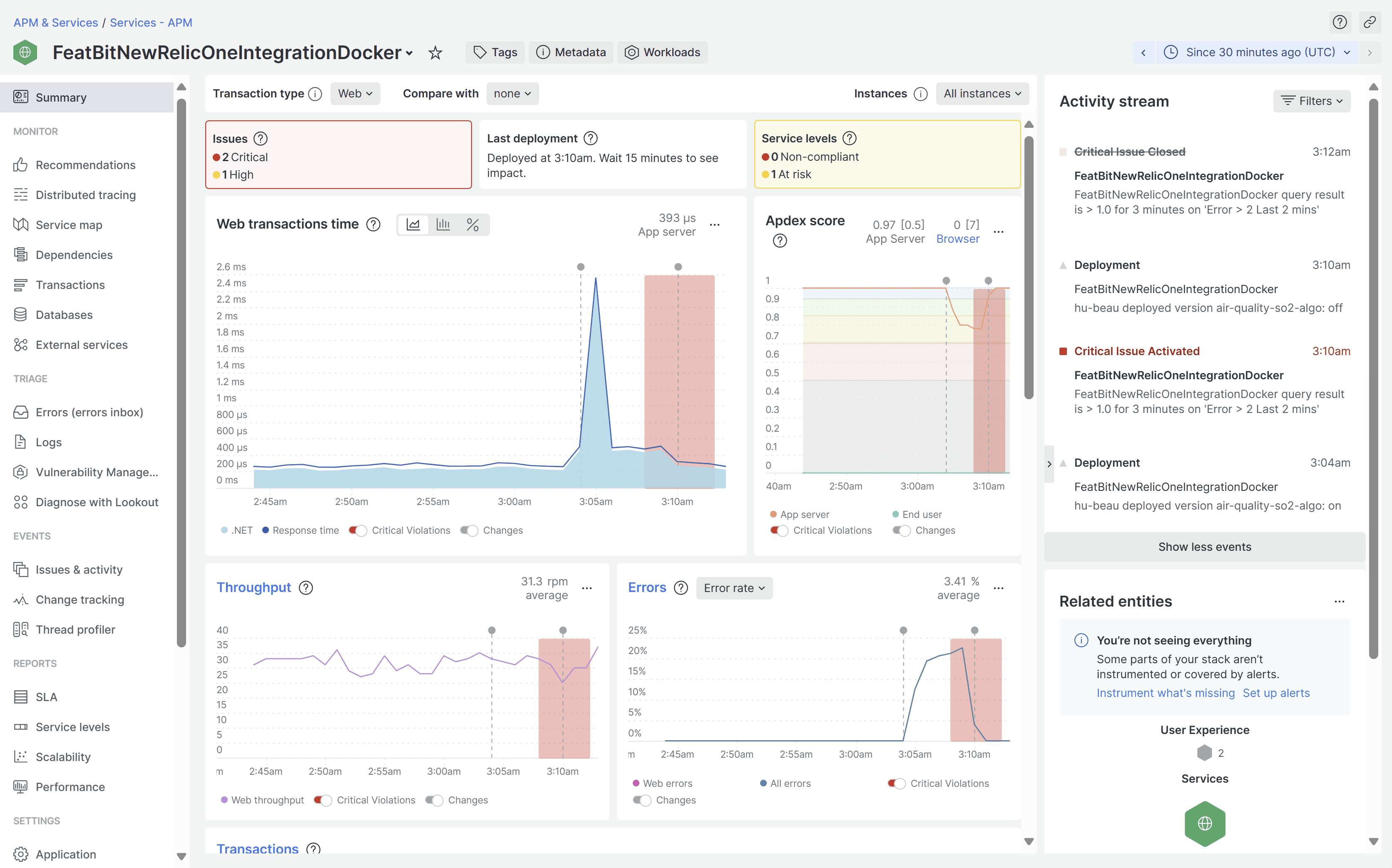Image resolution: width=1392 pixels, height=868 pixels.
Task: Disable Critical Violations on Web transactions chart
Action: pyautogui.click(x=358, y=530)
